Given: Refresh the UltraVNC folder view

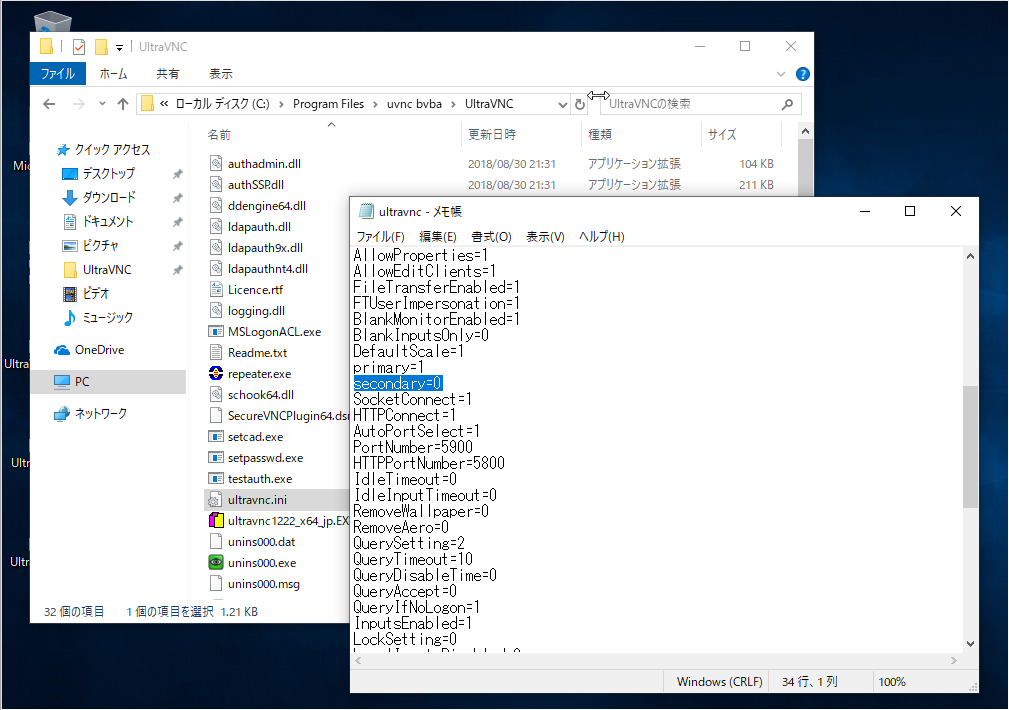Looking at the screenshot, I should click(x=580, y=104).
